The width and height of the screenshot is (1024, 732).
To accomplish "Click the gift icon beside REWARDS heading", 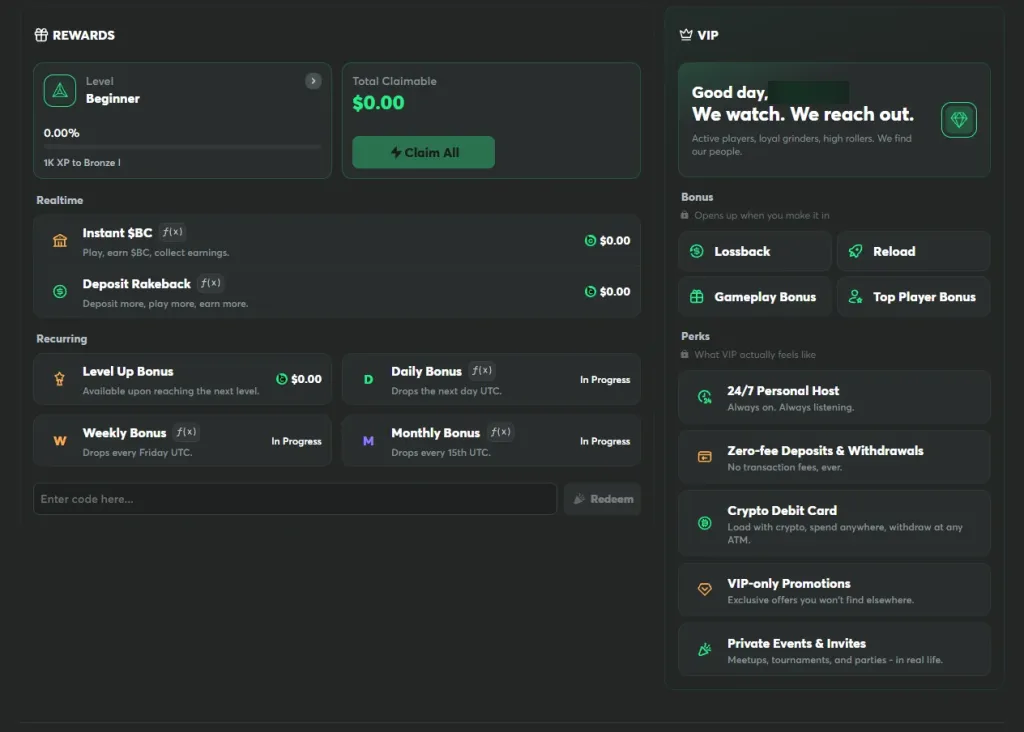I will tap(41, 35).
